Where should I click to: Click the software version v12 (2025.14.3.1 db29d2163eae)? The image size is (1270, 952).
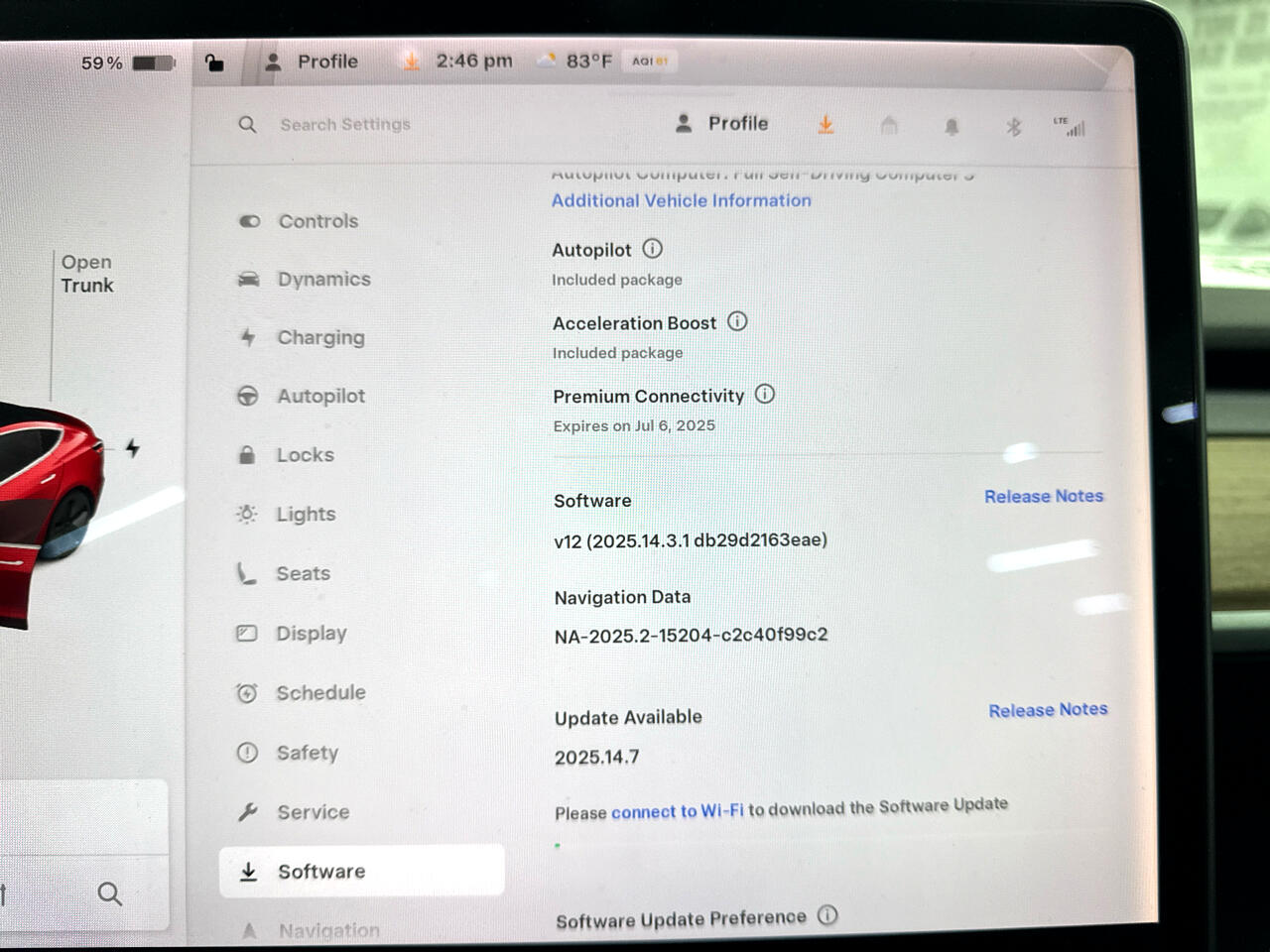pos(691,540)
